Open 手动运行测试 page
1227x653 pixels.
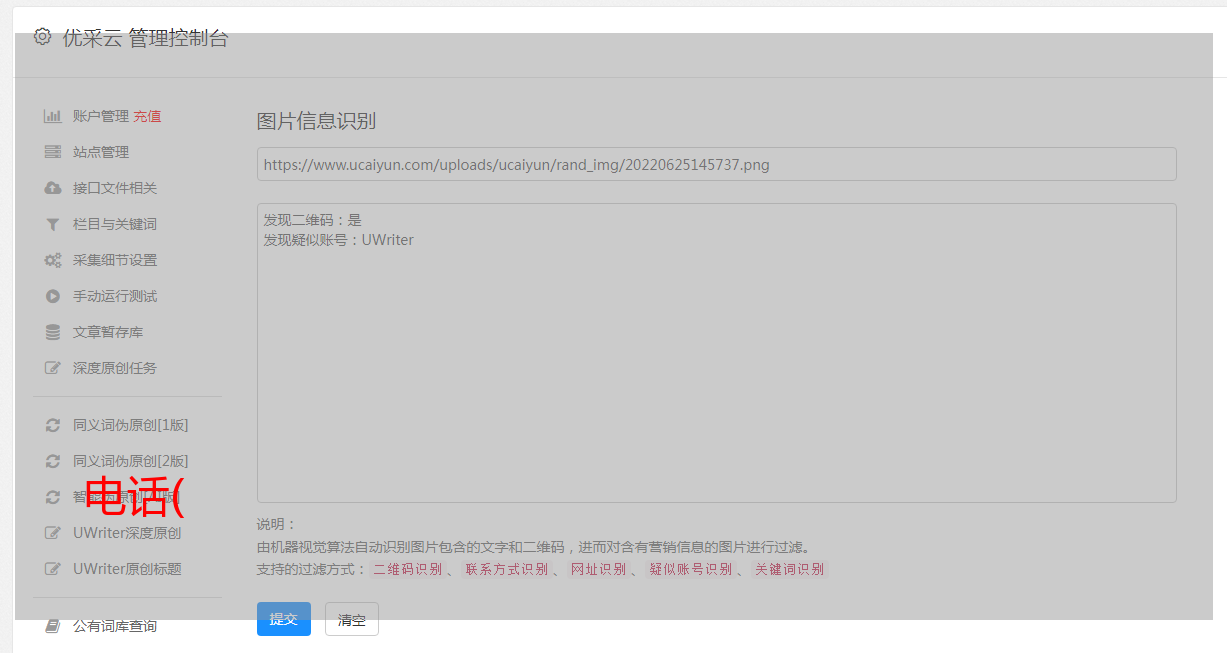[x=115, y=296]
